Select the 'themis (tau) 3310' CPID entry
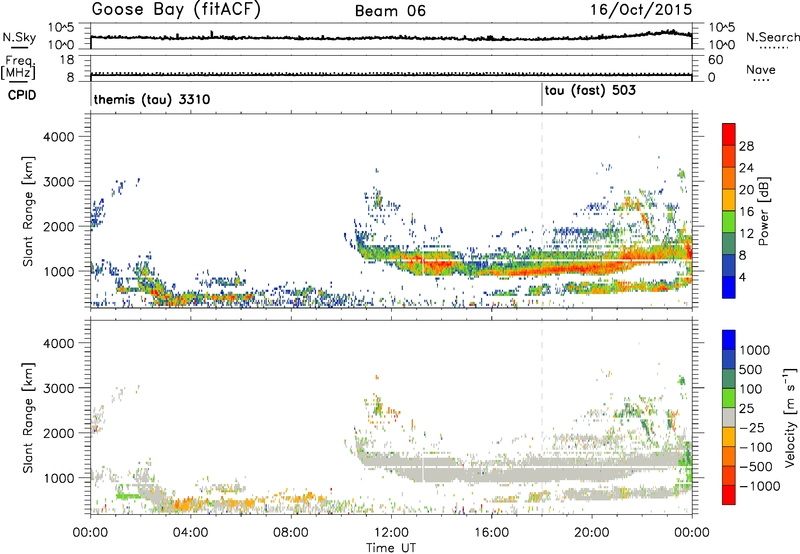800x554 pixels. [152, 99]
